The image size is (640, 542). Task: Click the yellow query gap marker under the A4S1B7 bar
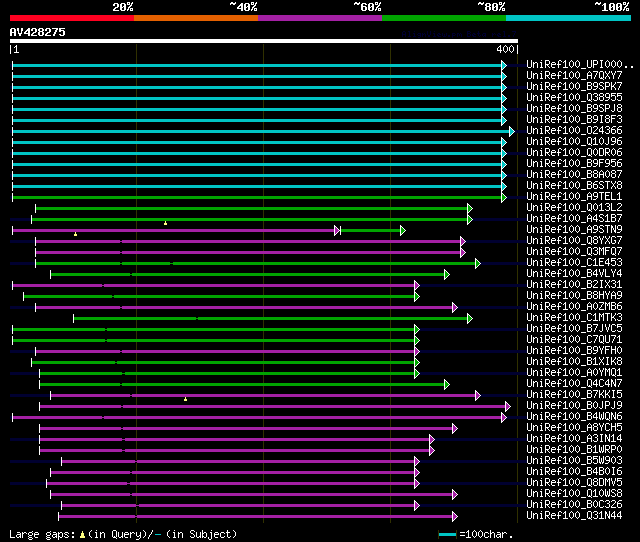pos(165,223)
